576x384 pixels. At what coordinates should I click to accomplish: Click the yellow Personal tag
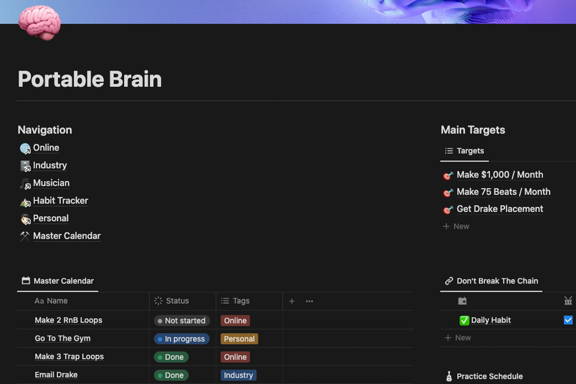(x=239, y=339)
